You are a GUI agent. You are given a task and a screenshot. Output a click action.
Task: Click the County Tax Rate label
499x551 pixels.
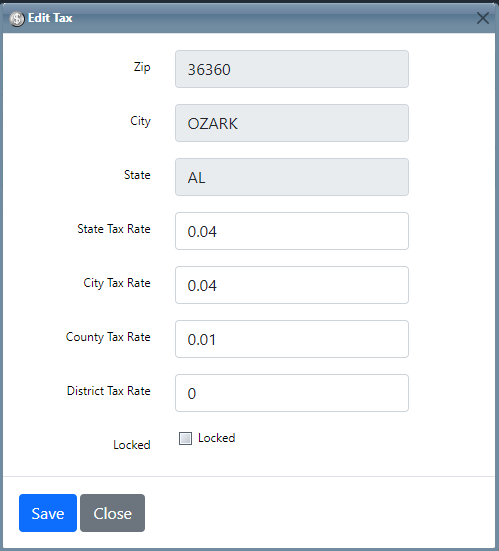tap(108, 337)
